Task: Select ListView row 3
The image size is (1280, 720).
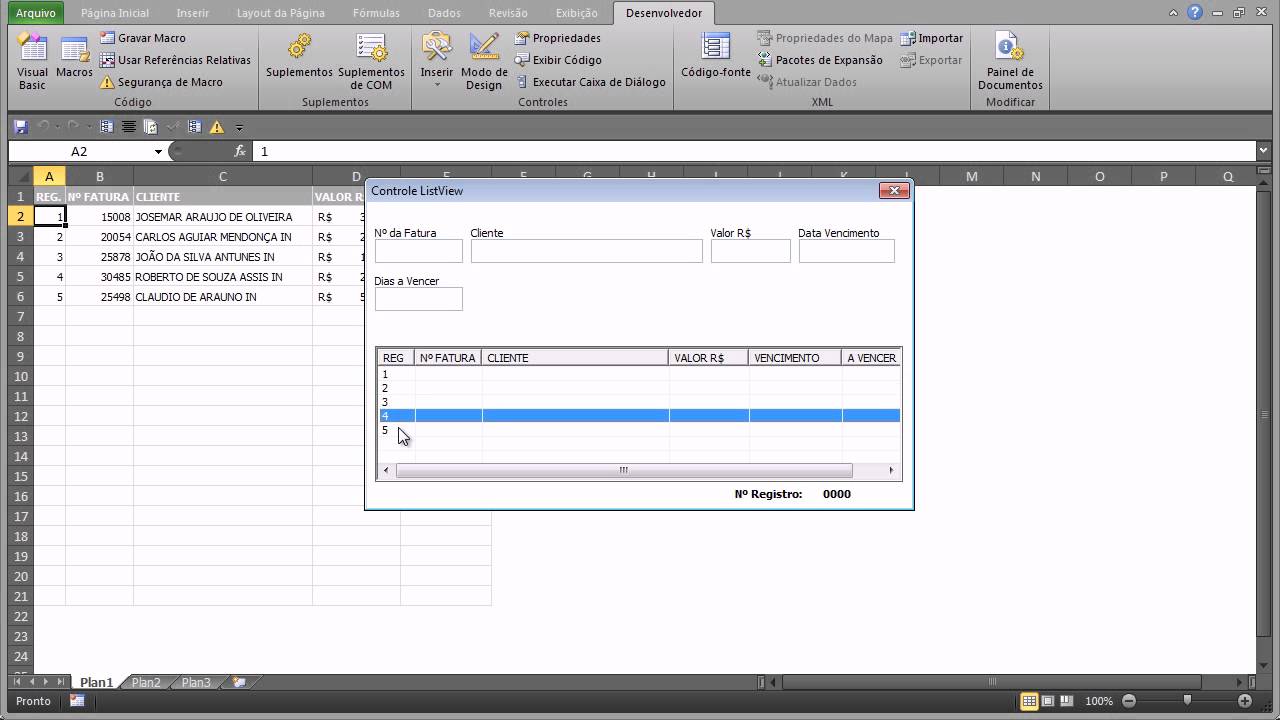Action: coord(639,402)
